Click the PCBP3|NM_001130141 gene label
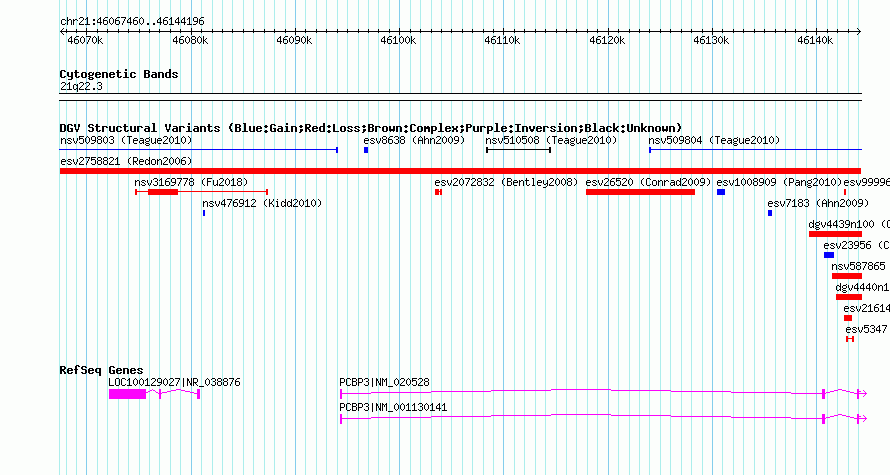890x475 pixels. click(x=393, y=407)
